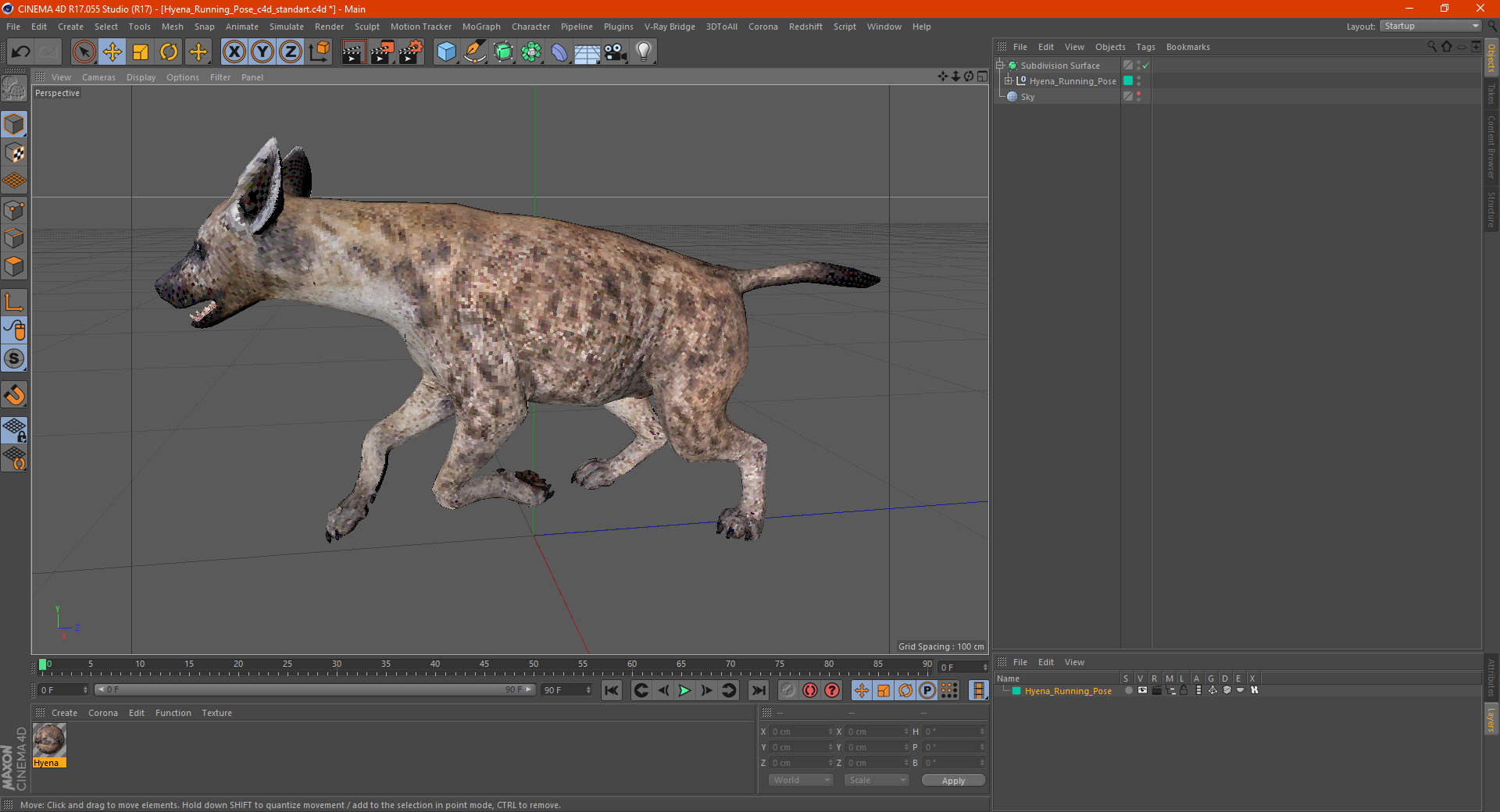Enable Texture mode checker icon

coord(14,153)
